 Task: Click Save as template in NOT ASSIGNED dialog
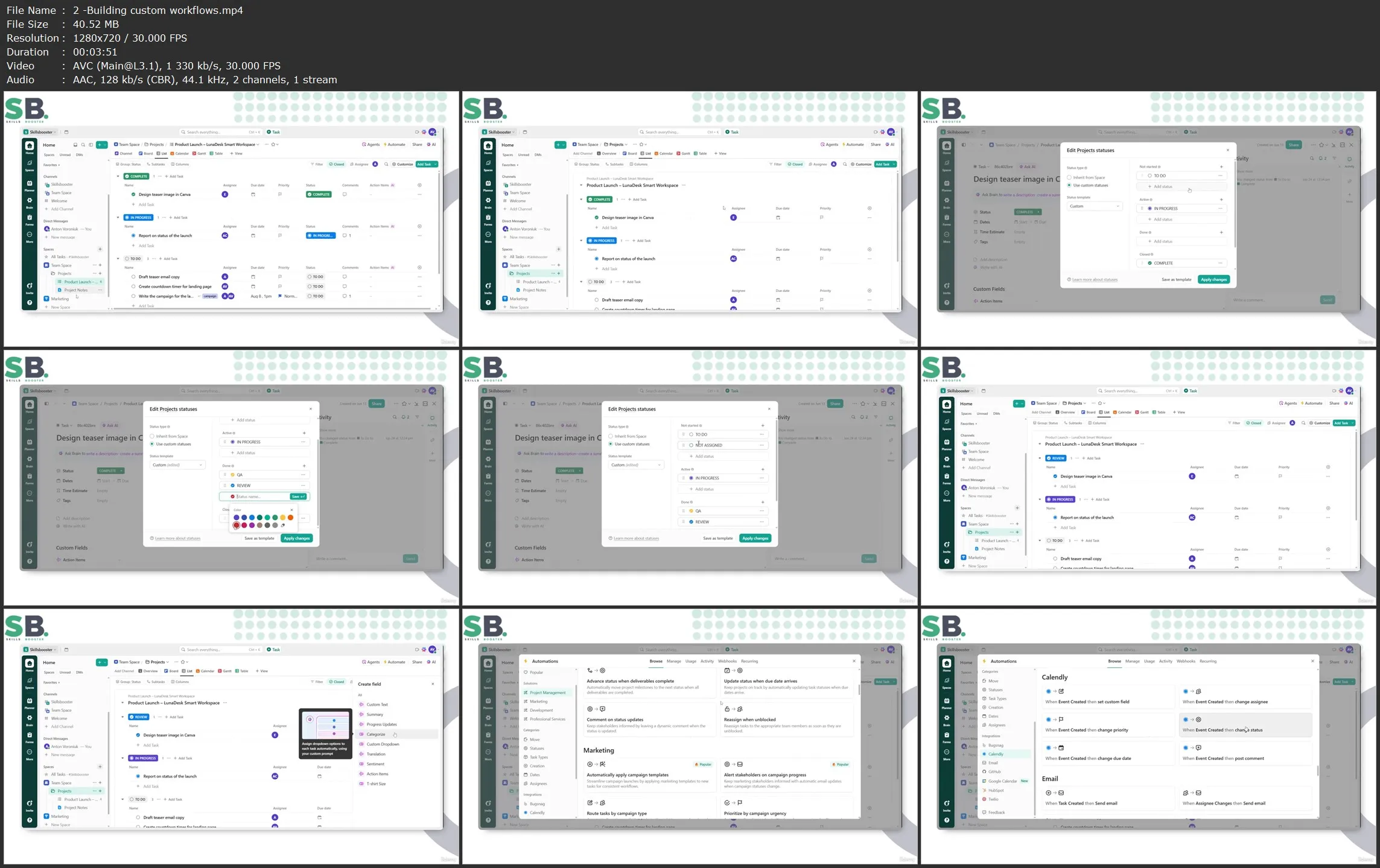coord(718,538)
